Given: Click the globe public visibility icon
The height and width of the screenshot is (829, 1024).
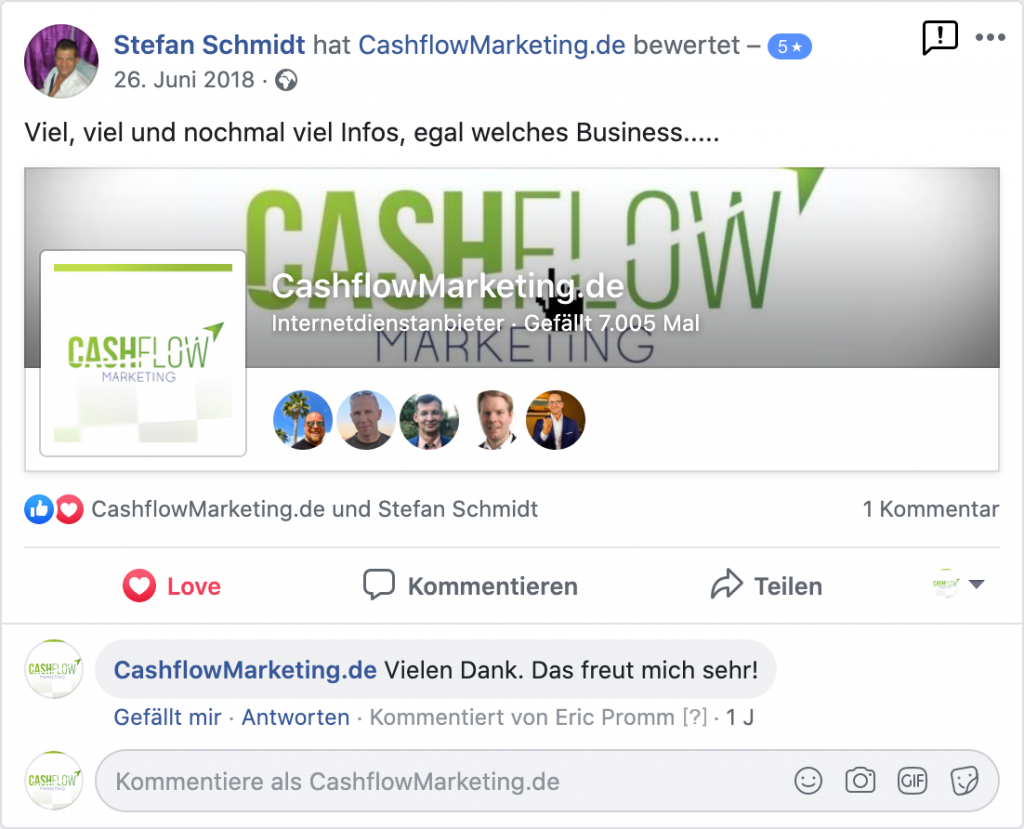Looking at the screenshot, I should [x=286, y=80].
